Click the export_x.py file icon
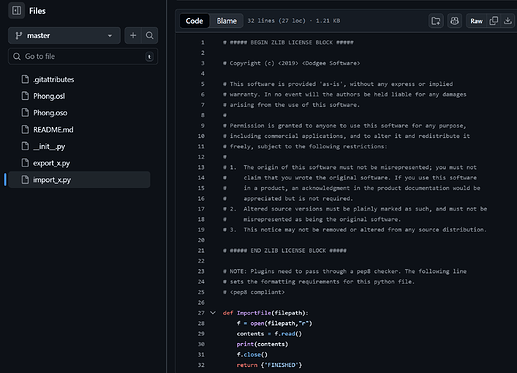 25,163
